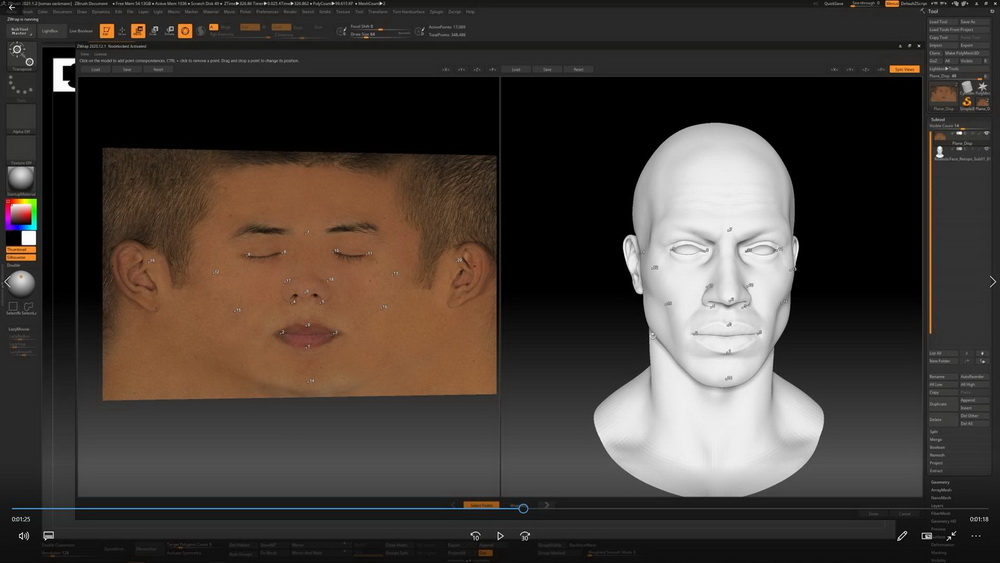Viewport: 1000px width, 563px height.
Task: Select the Rotate tool icon
Action: pyautogui.click(x=169, y=31)
